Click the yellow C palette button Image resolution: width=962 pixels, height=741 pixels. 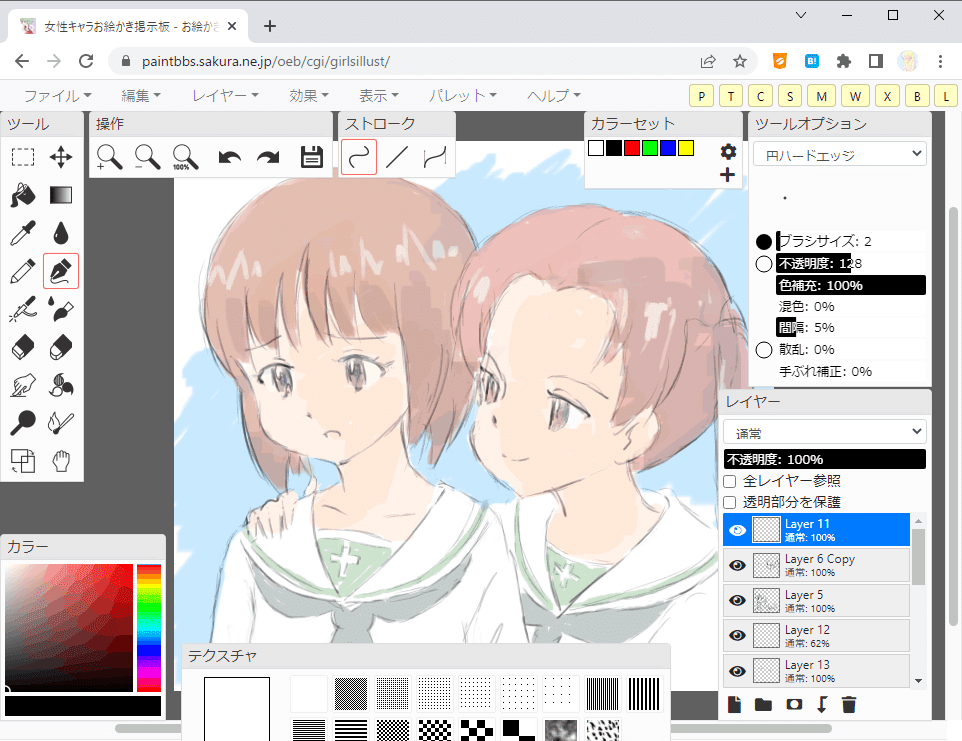760,96
